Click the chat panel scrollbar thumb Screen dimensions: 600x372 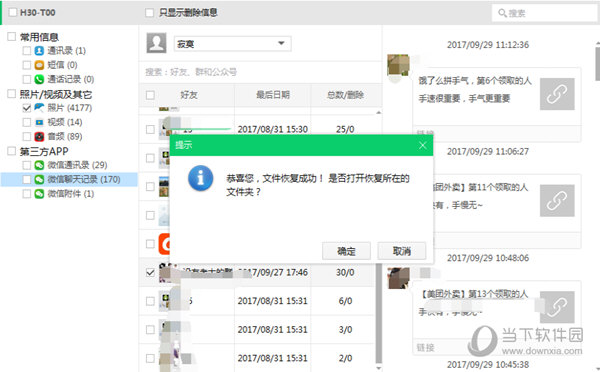(x=598, y=64)
